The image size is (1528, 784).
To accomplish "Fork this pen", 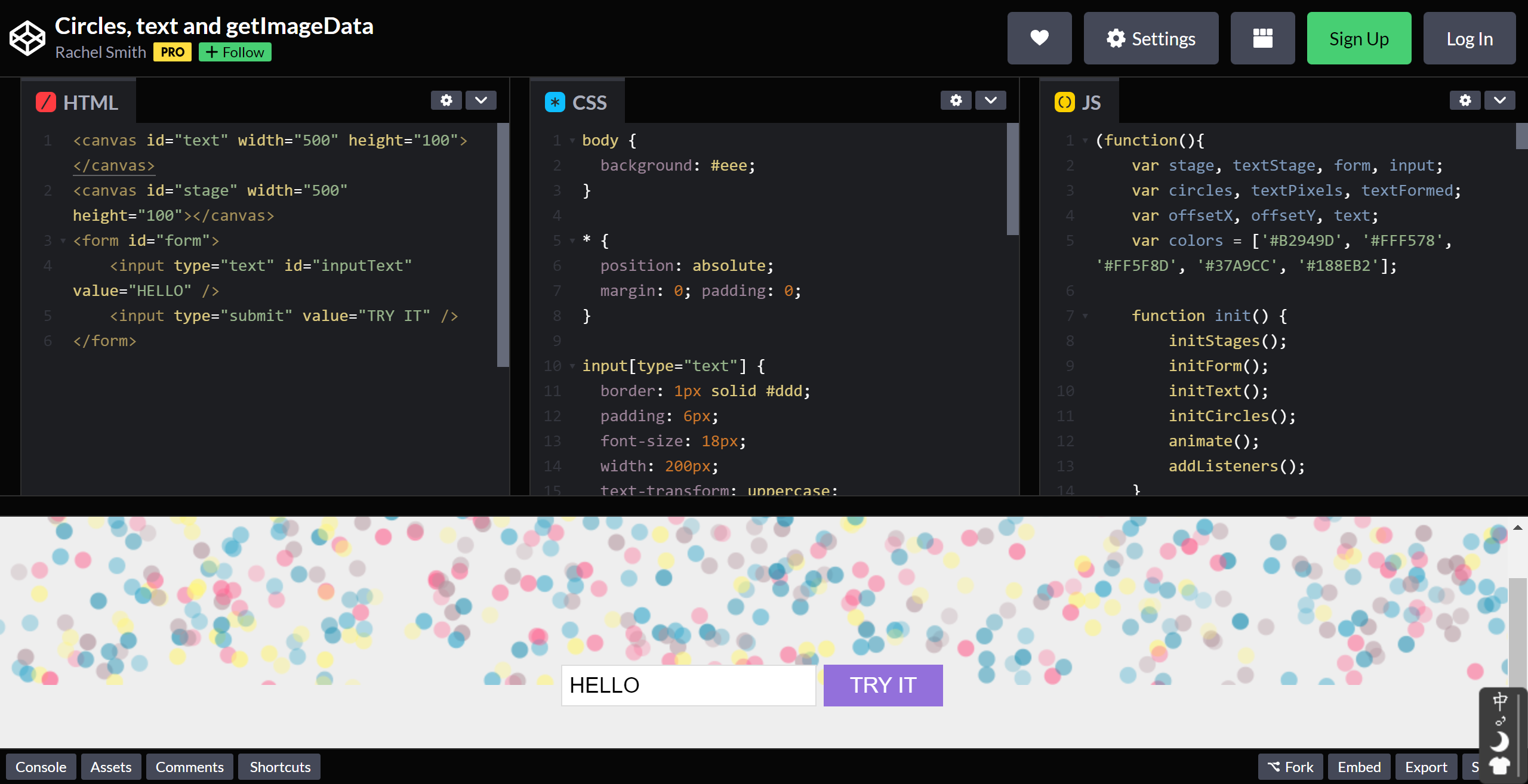I will click(x=1290, y=767).
